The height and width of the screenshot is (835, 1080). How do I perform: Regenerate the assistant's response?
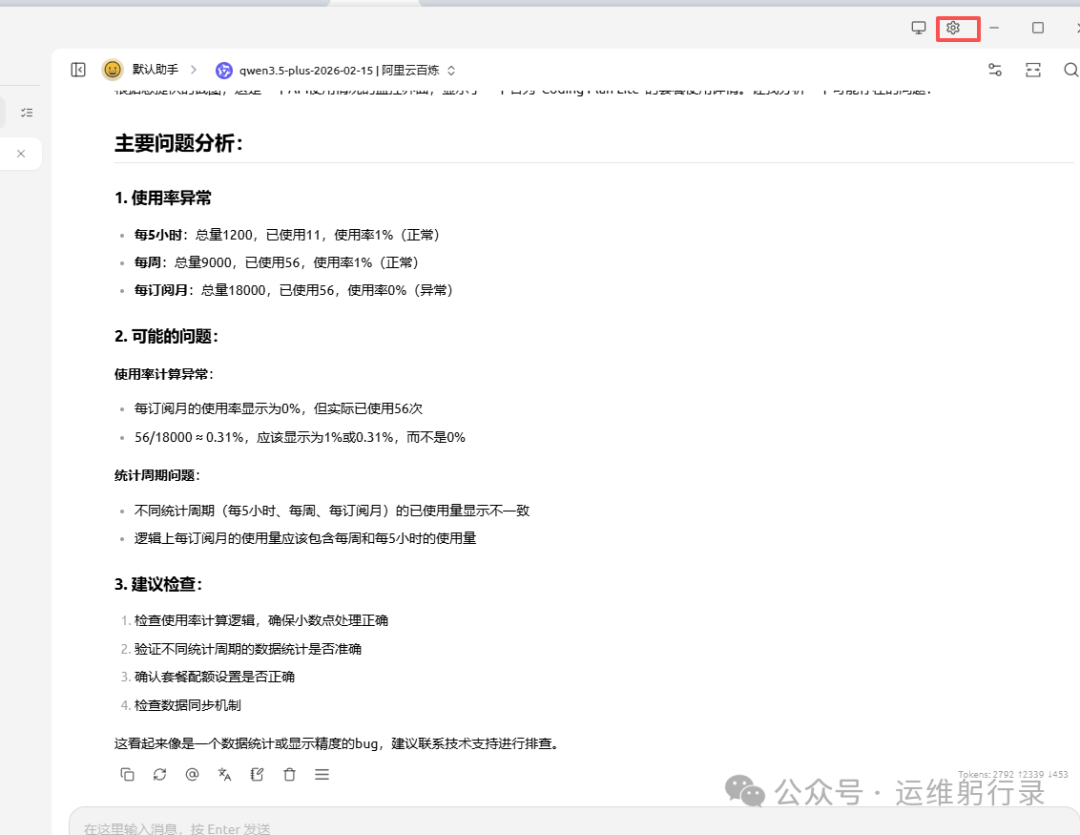click(x=159, y=774)
